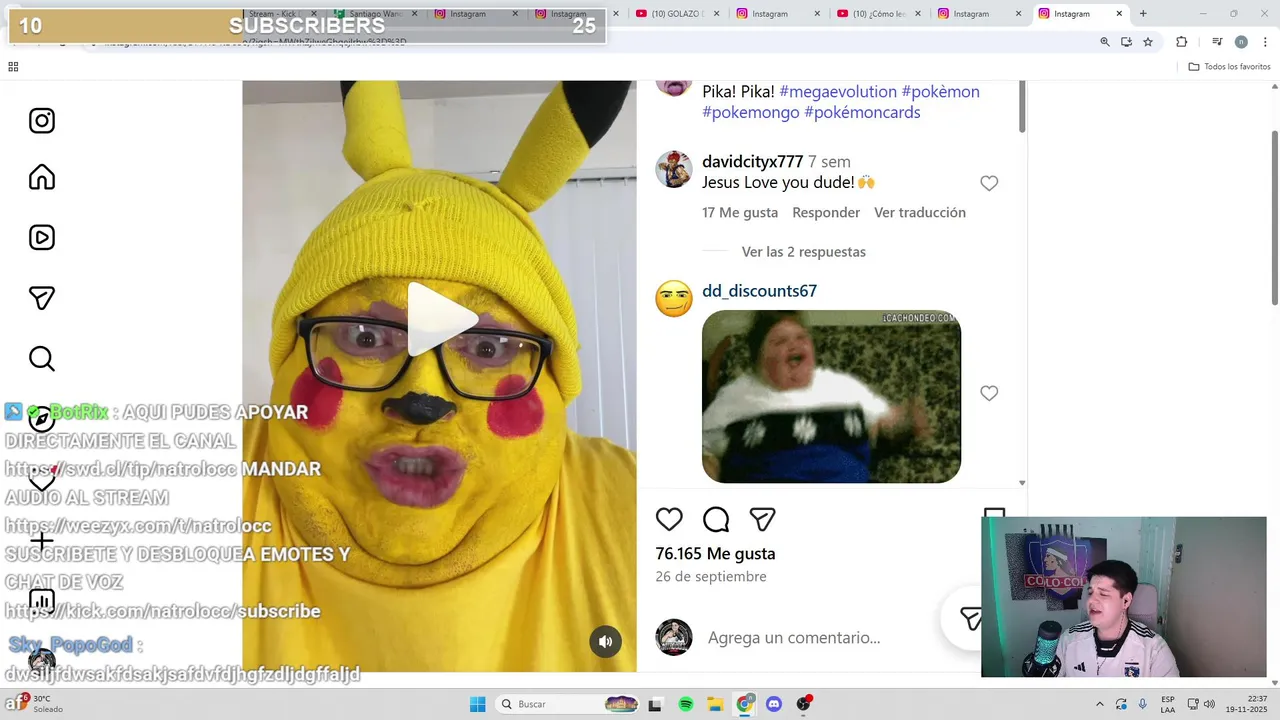Open the Windows Start menu

(x=477, y=704)
